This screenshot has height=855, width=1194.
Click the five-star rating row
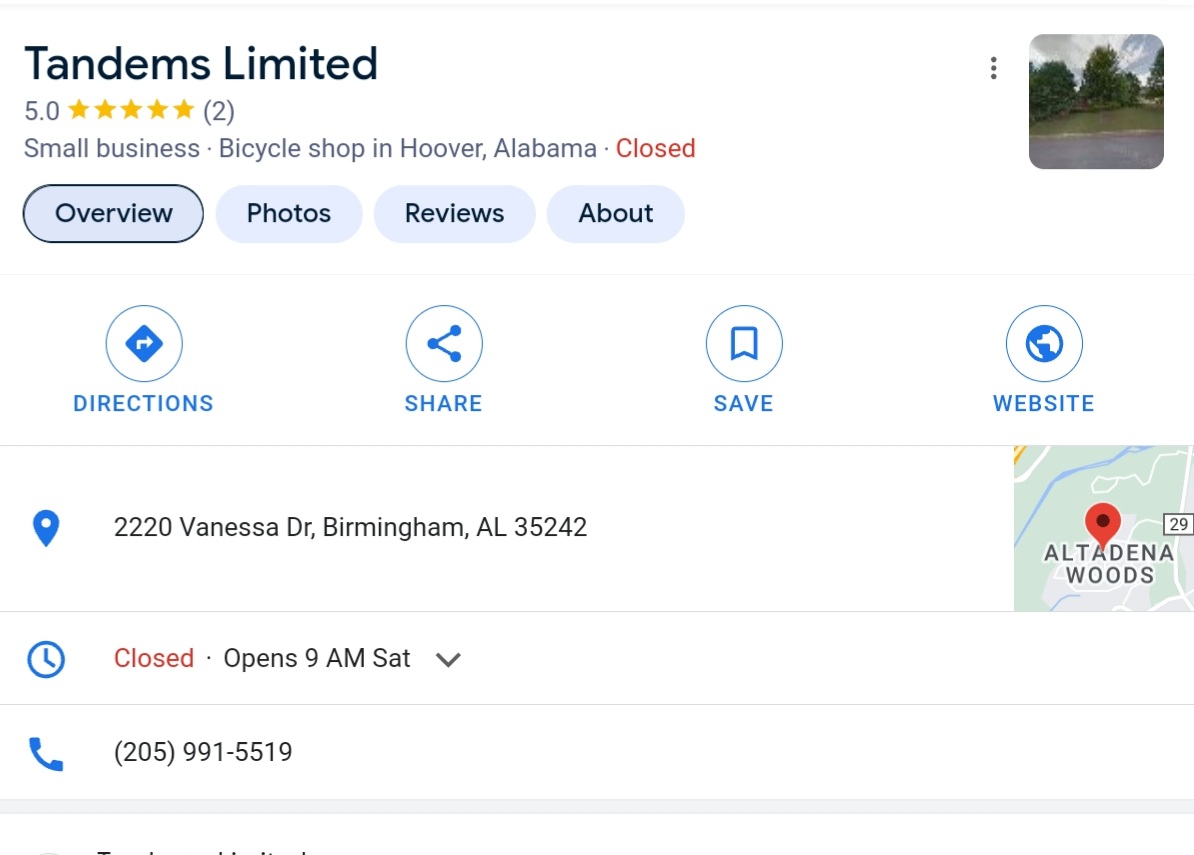point(131,110)
